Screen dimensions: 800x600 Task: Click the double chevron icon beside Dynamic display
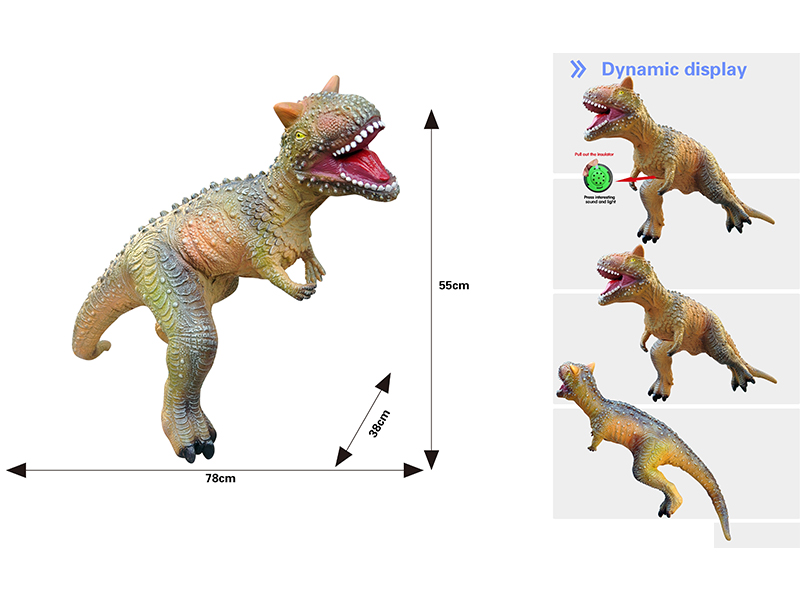(578, 69)
